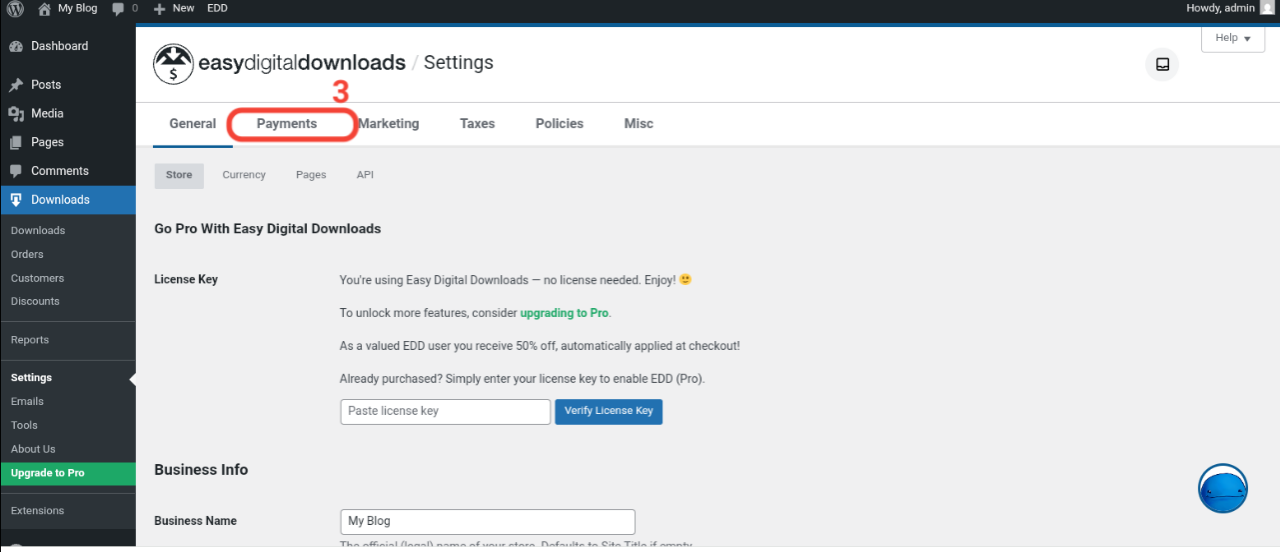Open Downloads submenu item
1280x552 pixels.
38,230
